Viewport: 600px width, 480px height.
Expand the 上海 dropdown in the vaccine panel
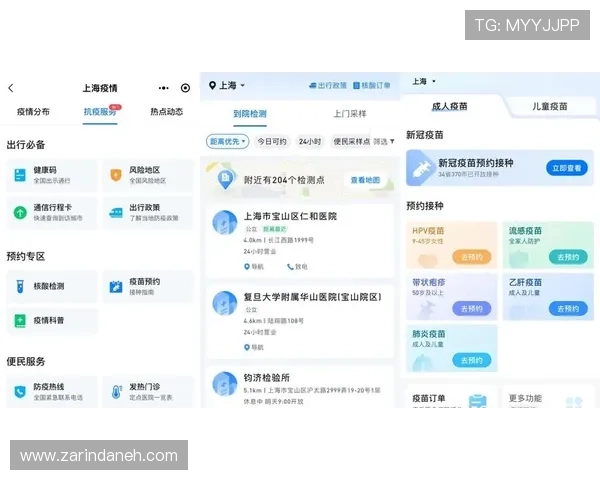pyautogui.click(x=424, y=81)
